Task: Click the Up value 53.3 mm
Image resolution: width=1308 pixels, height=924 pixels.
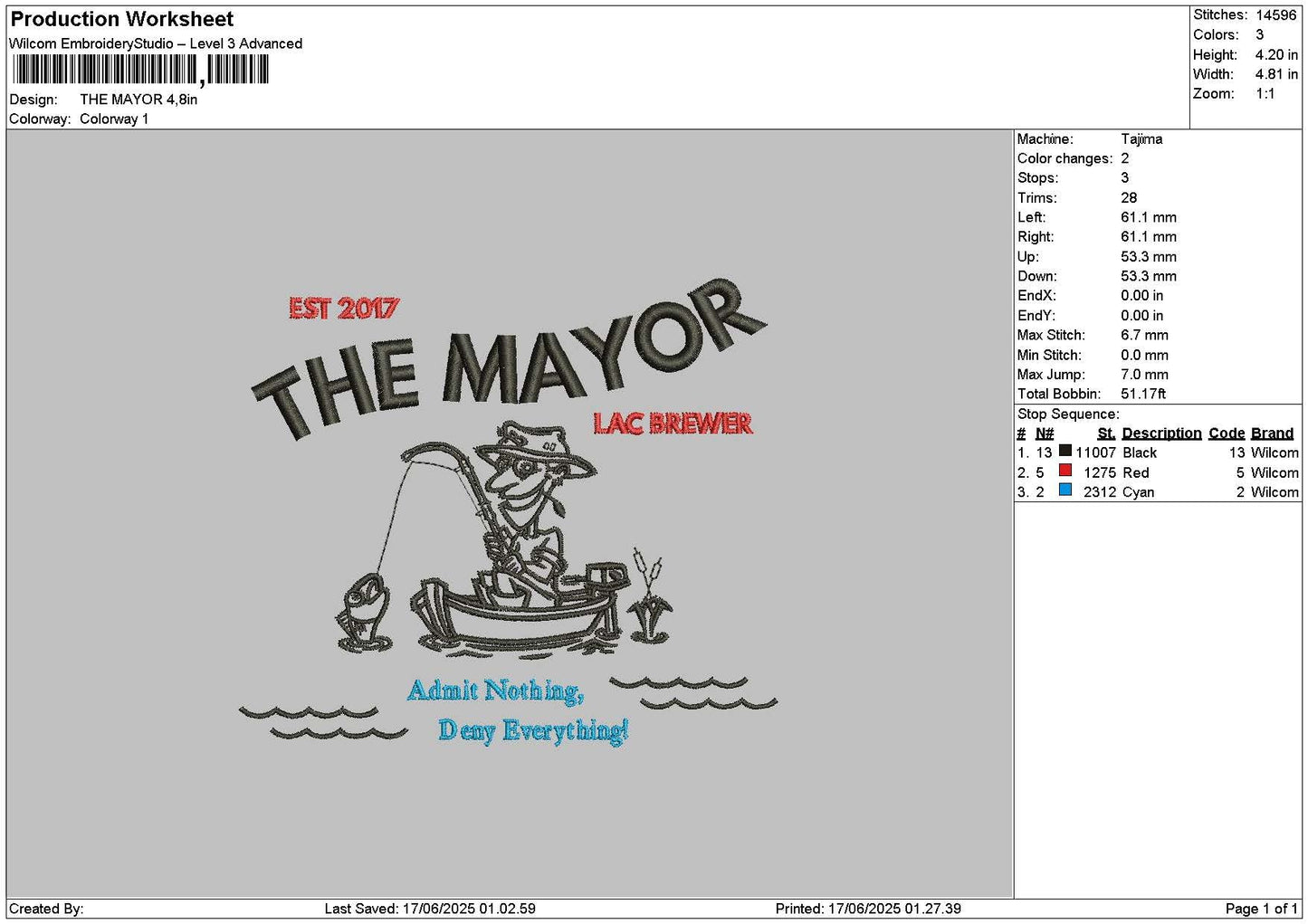Action: (x=1149, y=257)
